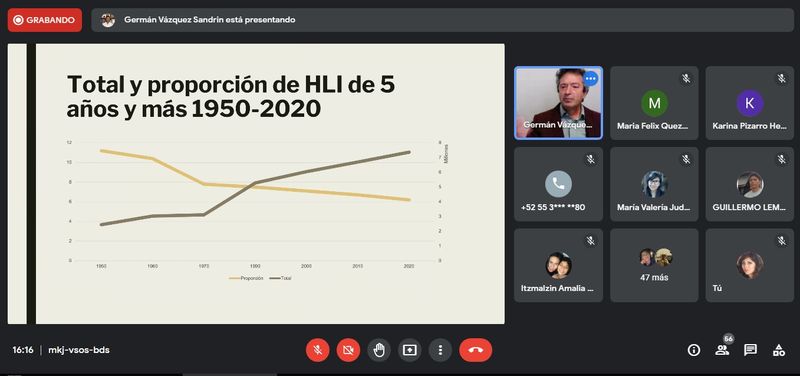Viewport: 800px width, 376px height.
Task: Click the Proporción legend color line
Action: tap(234, 279)
